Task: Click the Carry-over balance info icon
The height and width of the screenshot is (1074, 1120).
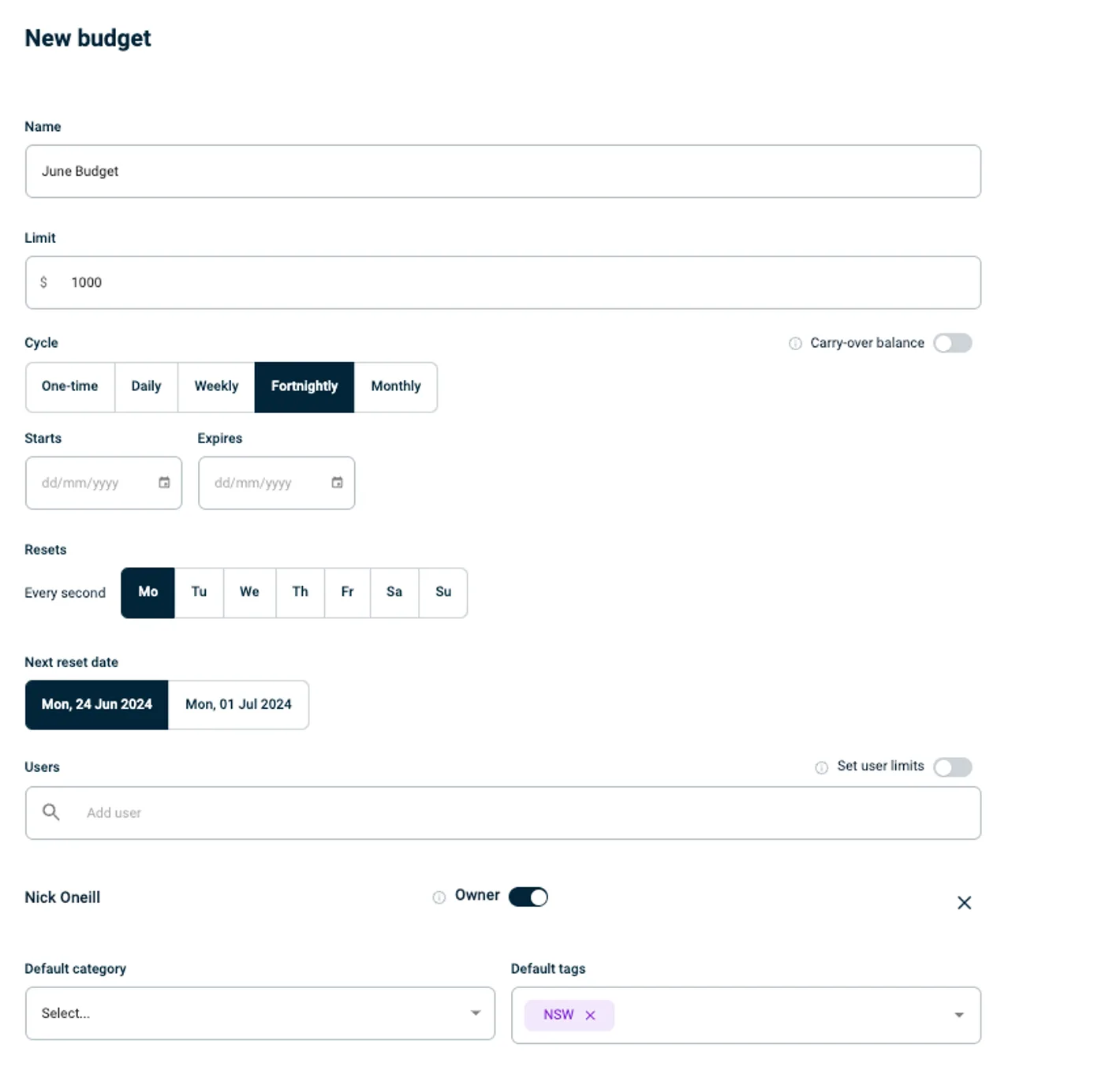Action: pyautogui.click(x=795, y=343)
